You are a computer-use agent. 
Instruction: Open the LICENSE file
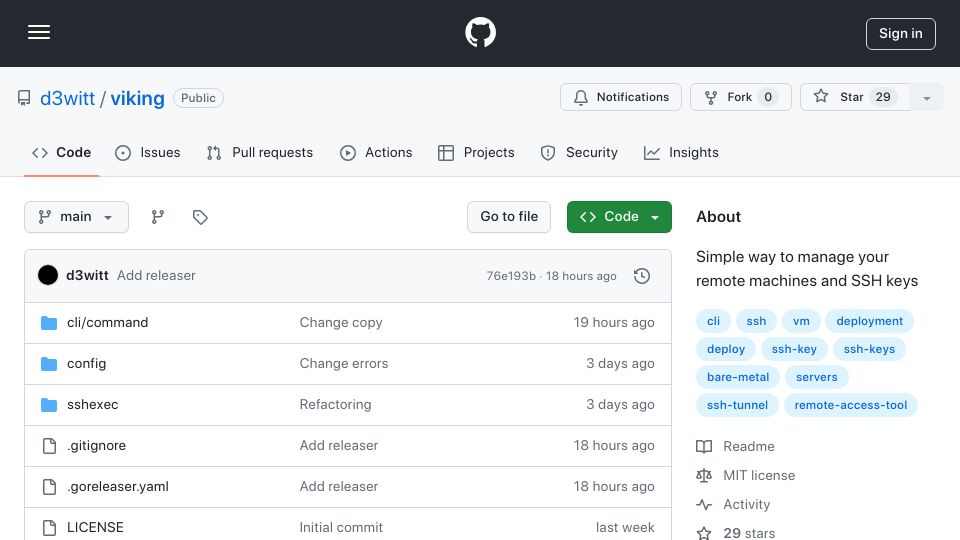(x=95, y=527)
